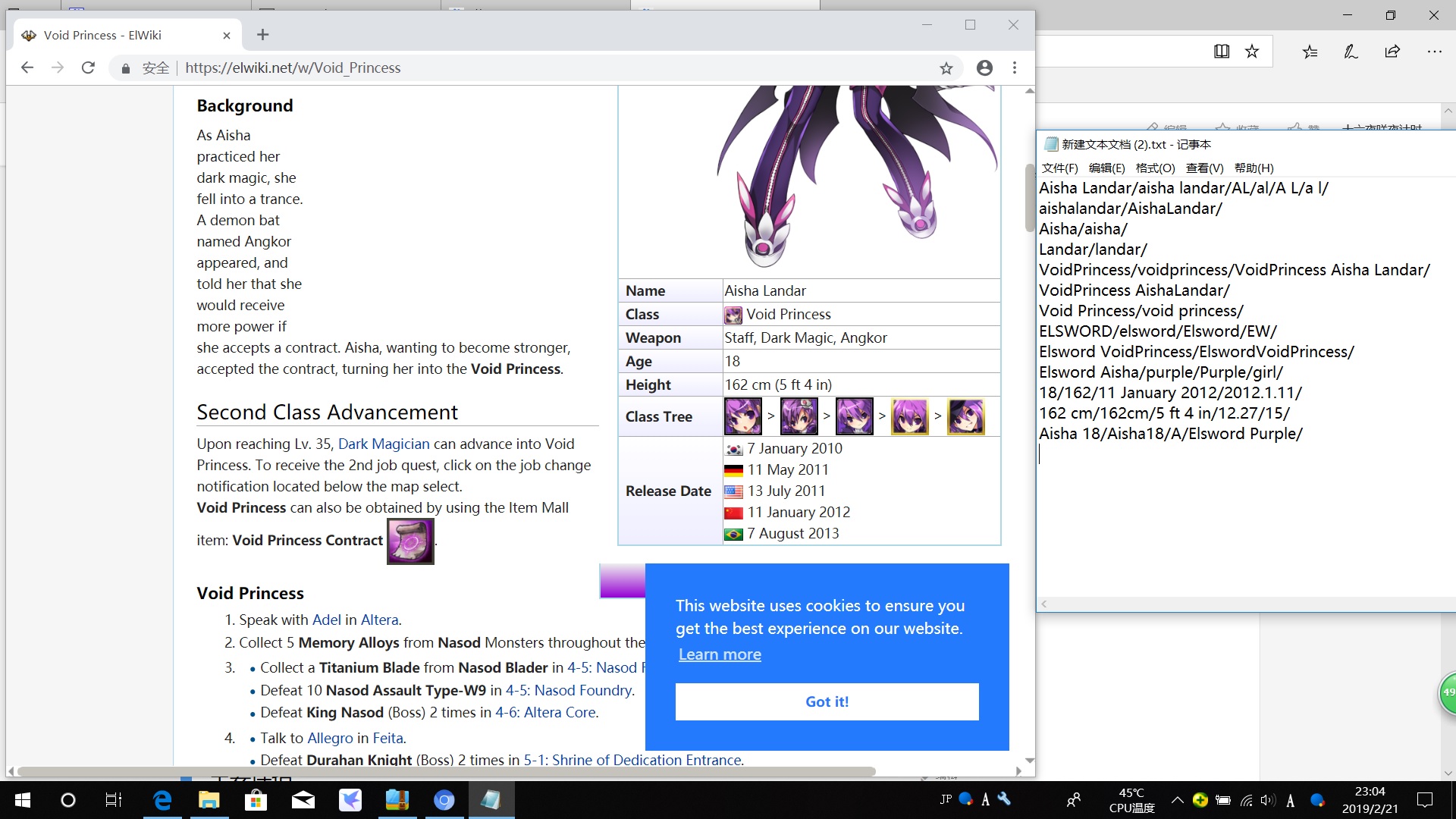Open Chrome profile avatar icon
This screenshot has height=819, width=1456.
click(x=984, y=68)
